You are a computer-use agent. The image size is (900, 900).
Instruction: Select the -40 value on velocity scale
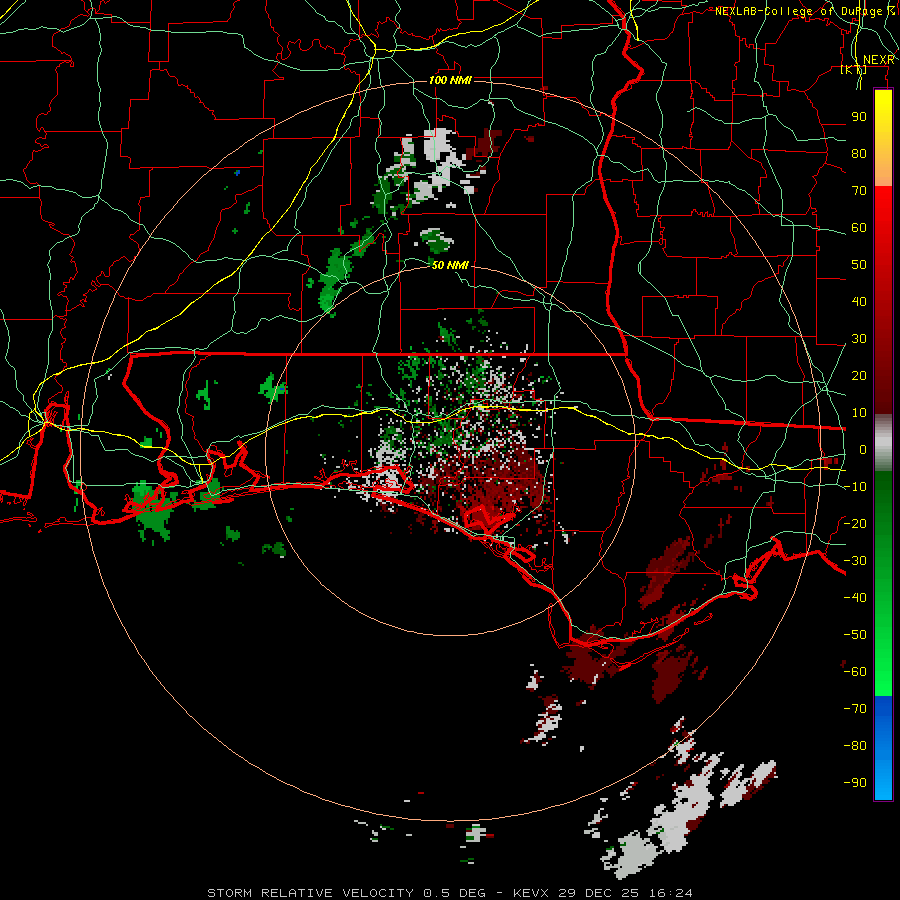[x=855, y=598]
